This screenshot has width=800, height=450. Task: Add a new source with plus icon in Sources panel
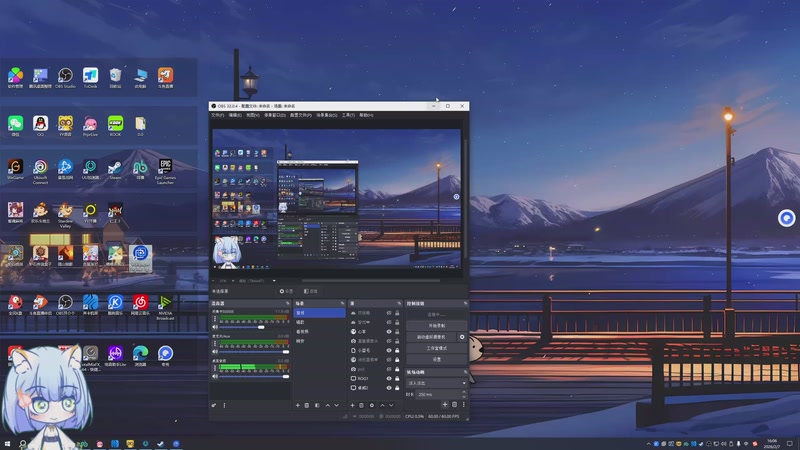pyautogui.click(x=352, y=405)
